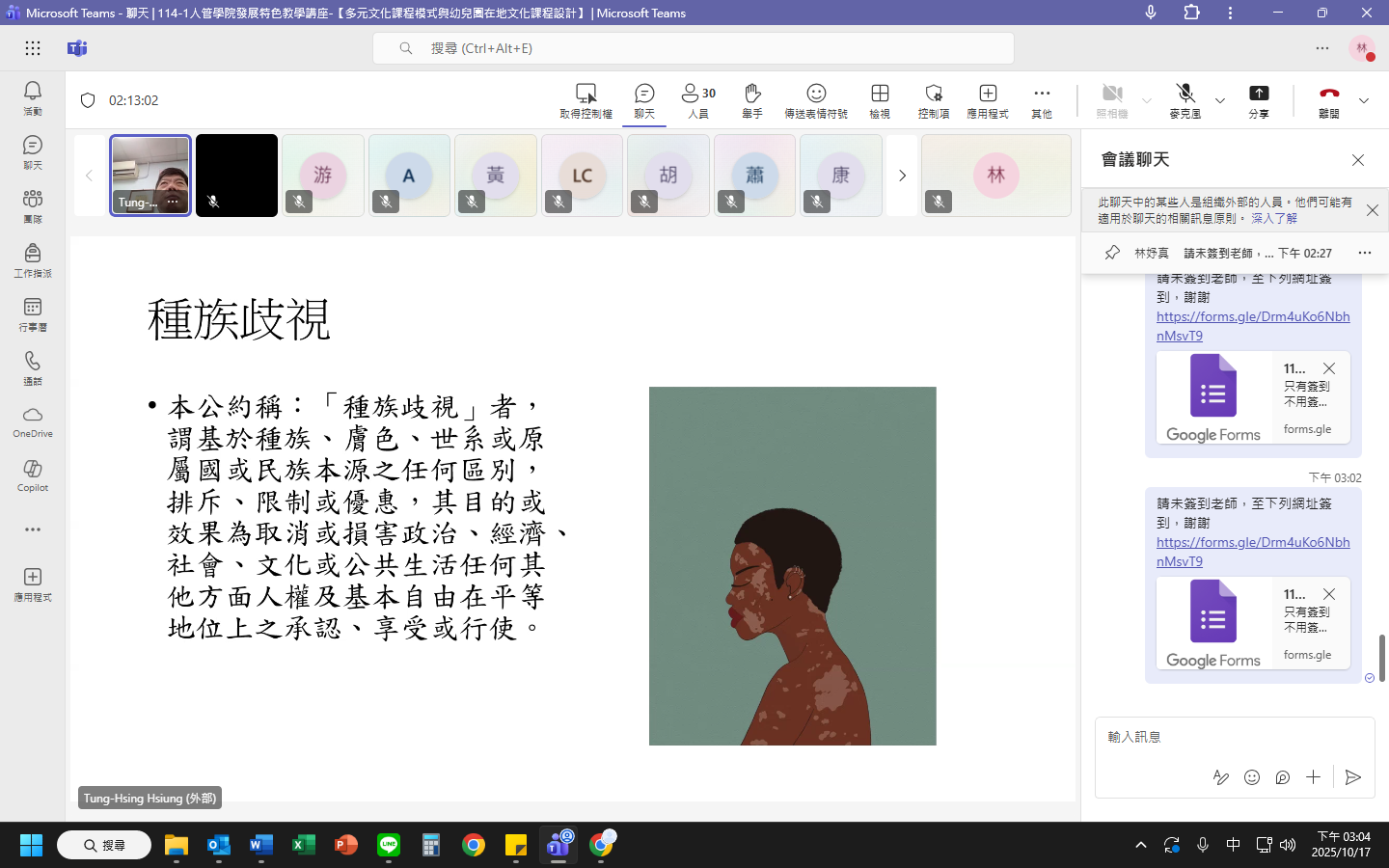Click the Raise hand icon

tap(752, 99)
